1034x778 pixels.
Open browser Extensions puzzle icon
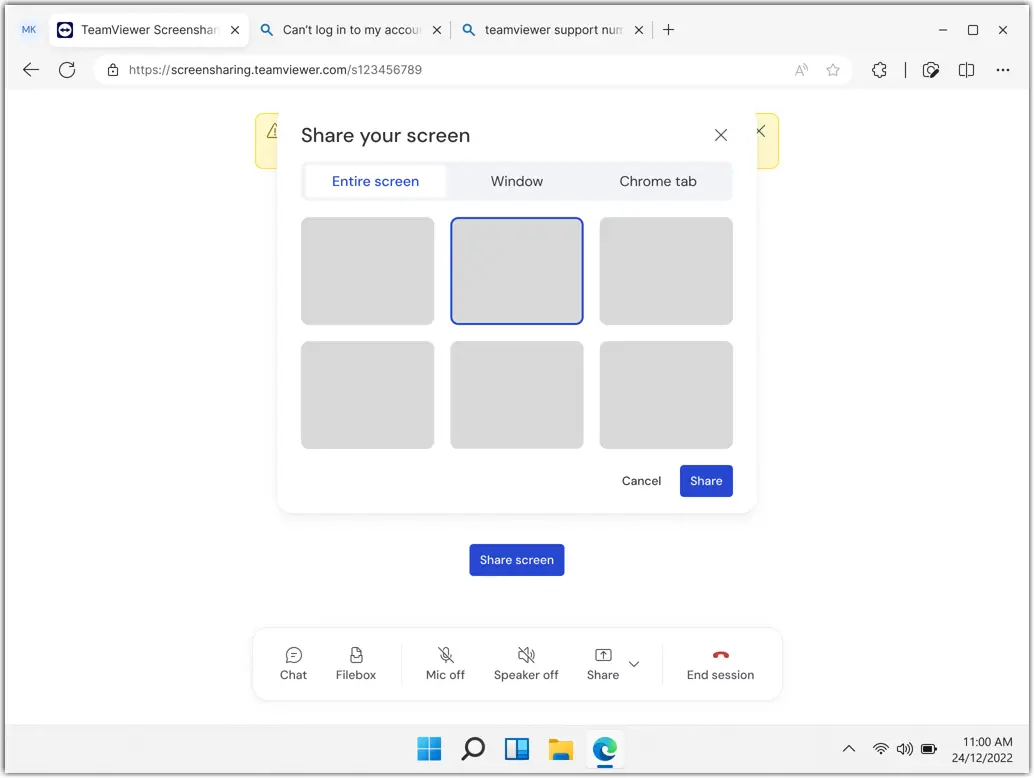click(879, 70)
